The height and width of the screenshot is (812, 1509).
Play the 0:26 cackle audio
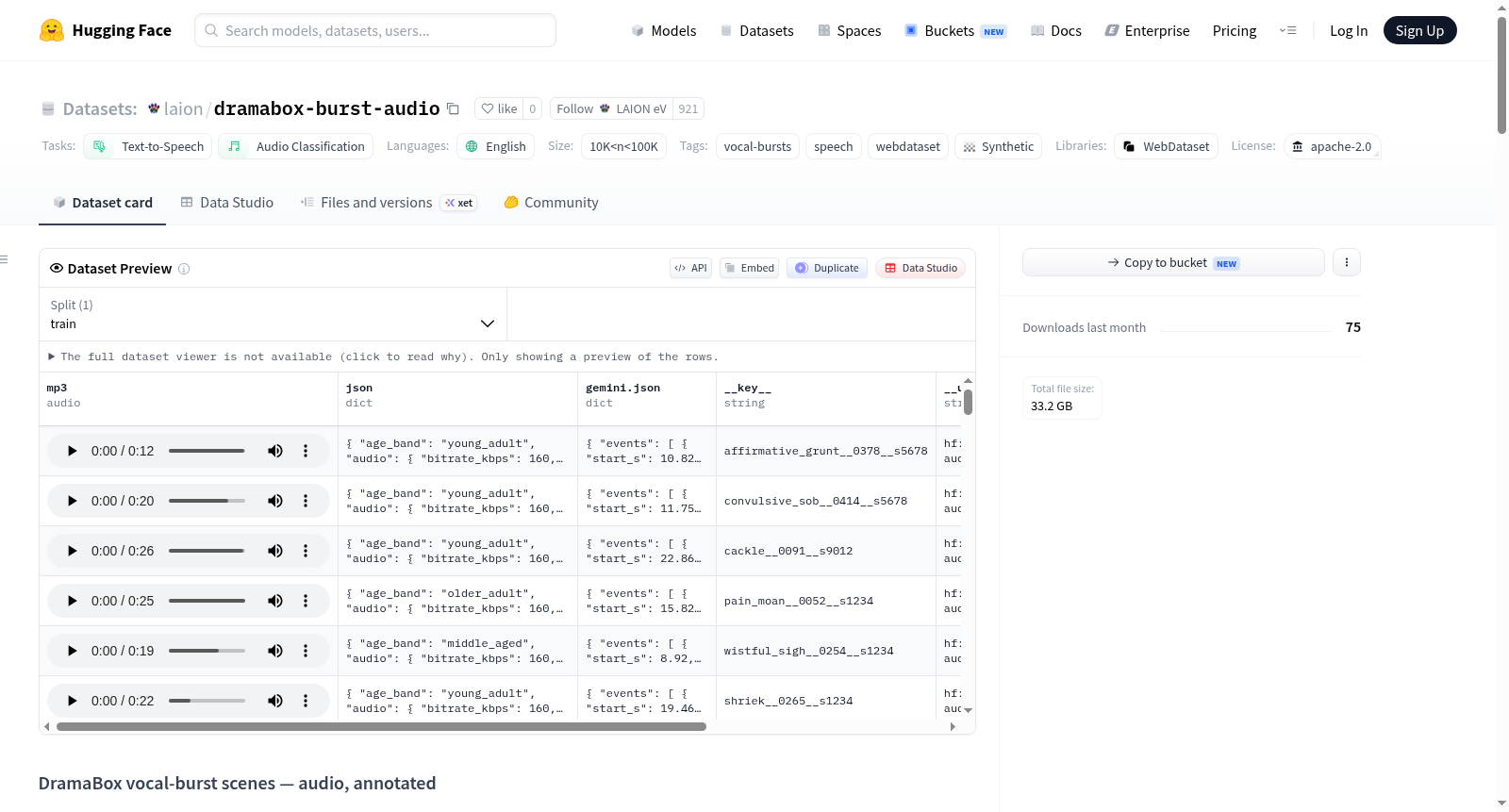click(x=72, y=551)
